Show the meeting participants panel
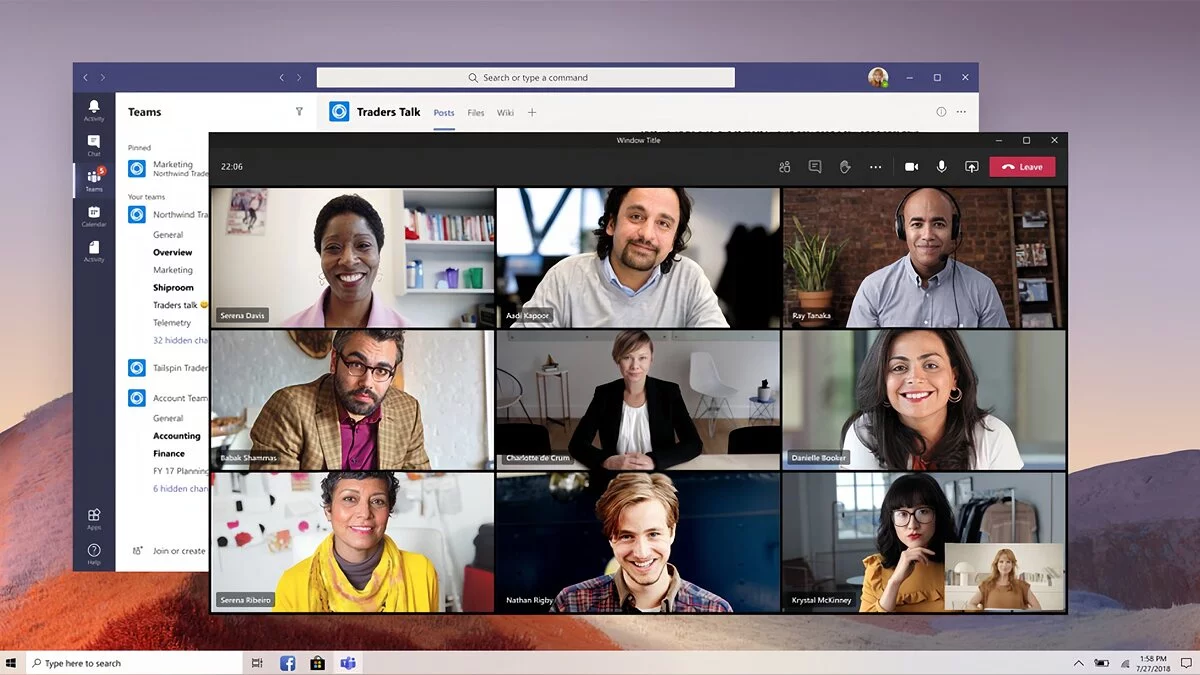This screenshot has width=1200, height=675. (785, 167)
